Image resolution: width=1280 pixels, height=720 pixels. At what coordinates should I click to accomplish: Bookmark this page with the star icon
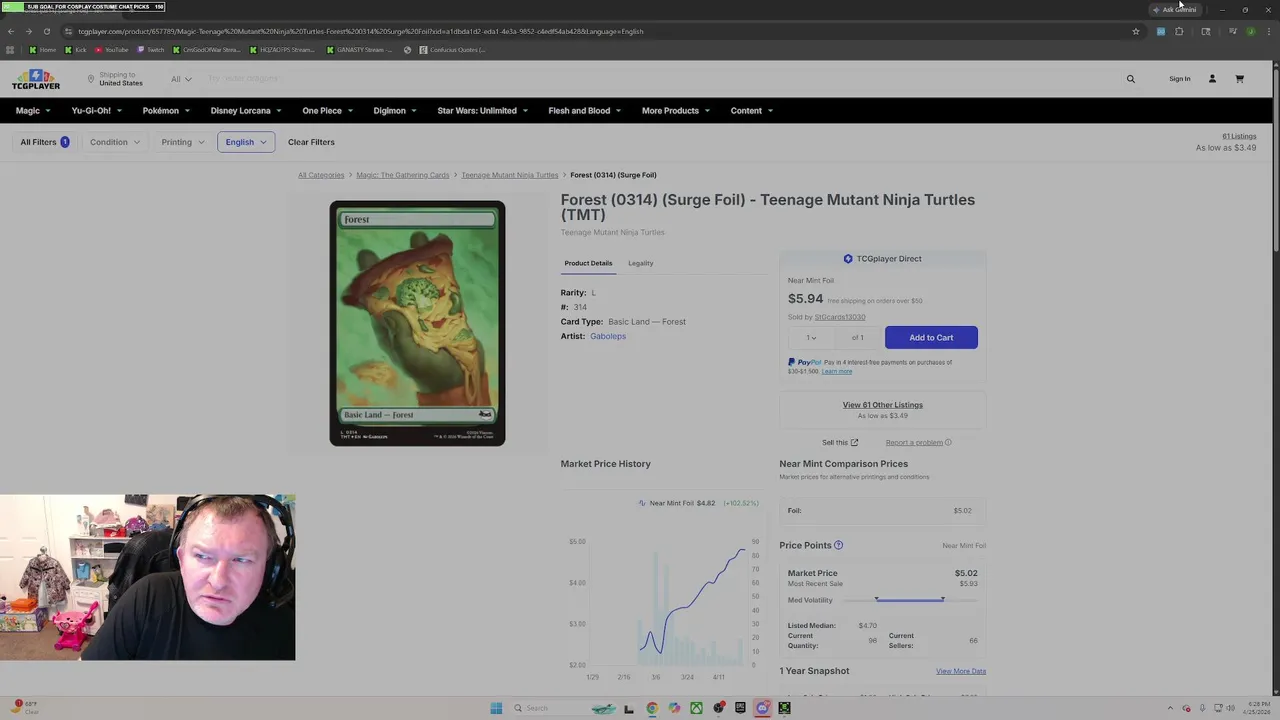(1136, 31)
